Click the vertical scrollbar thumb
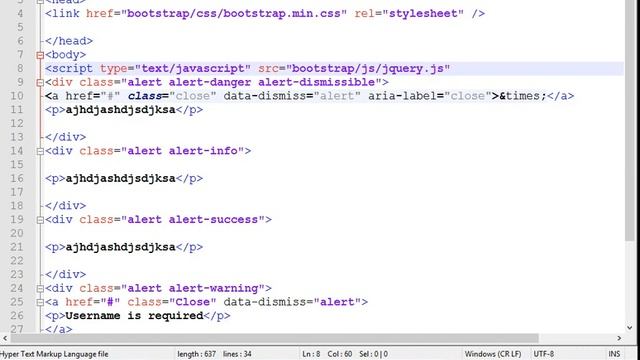This screenshot has width=640, height=360. click(x=629, y=120)
